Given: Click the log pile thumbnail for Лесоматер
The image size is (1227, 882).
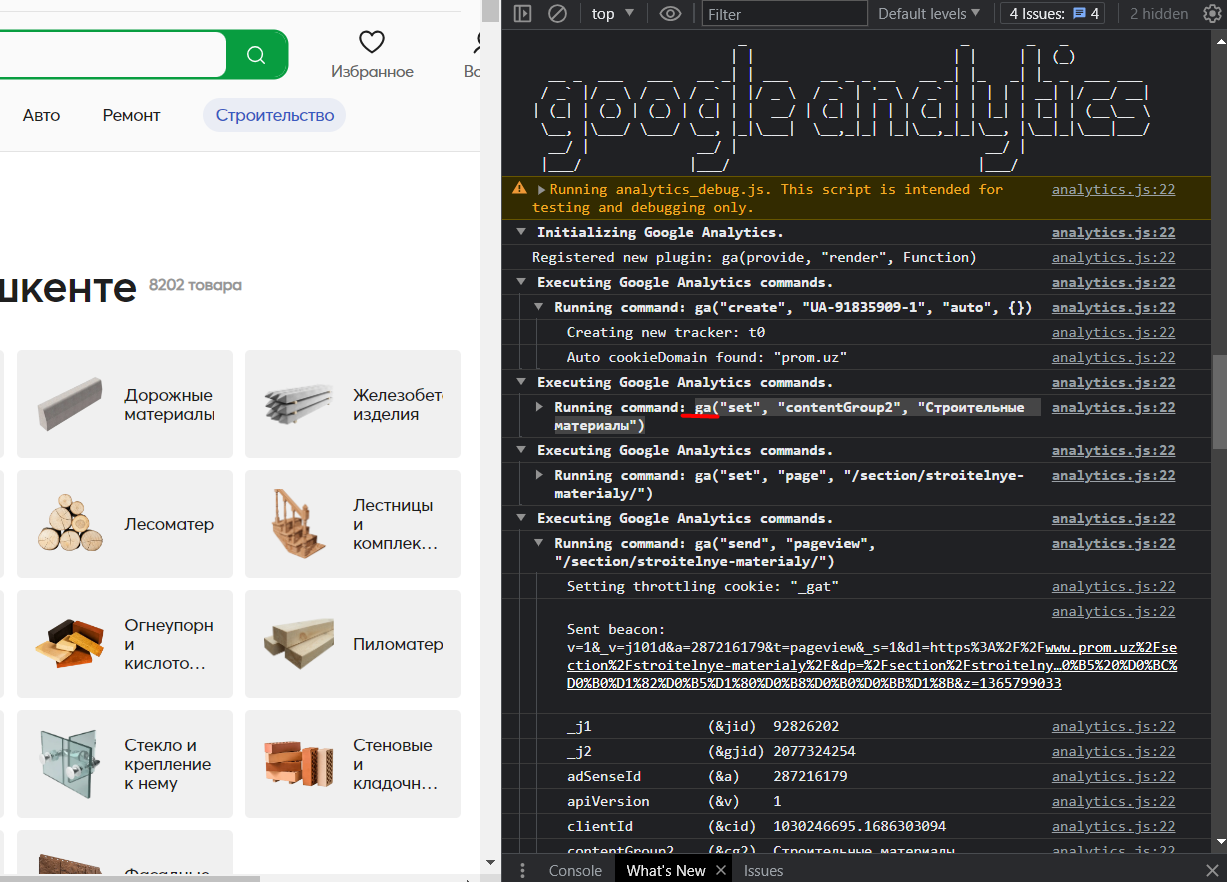Looking at the screenshot, I should coord(70,523).
